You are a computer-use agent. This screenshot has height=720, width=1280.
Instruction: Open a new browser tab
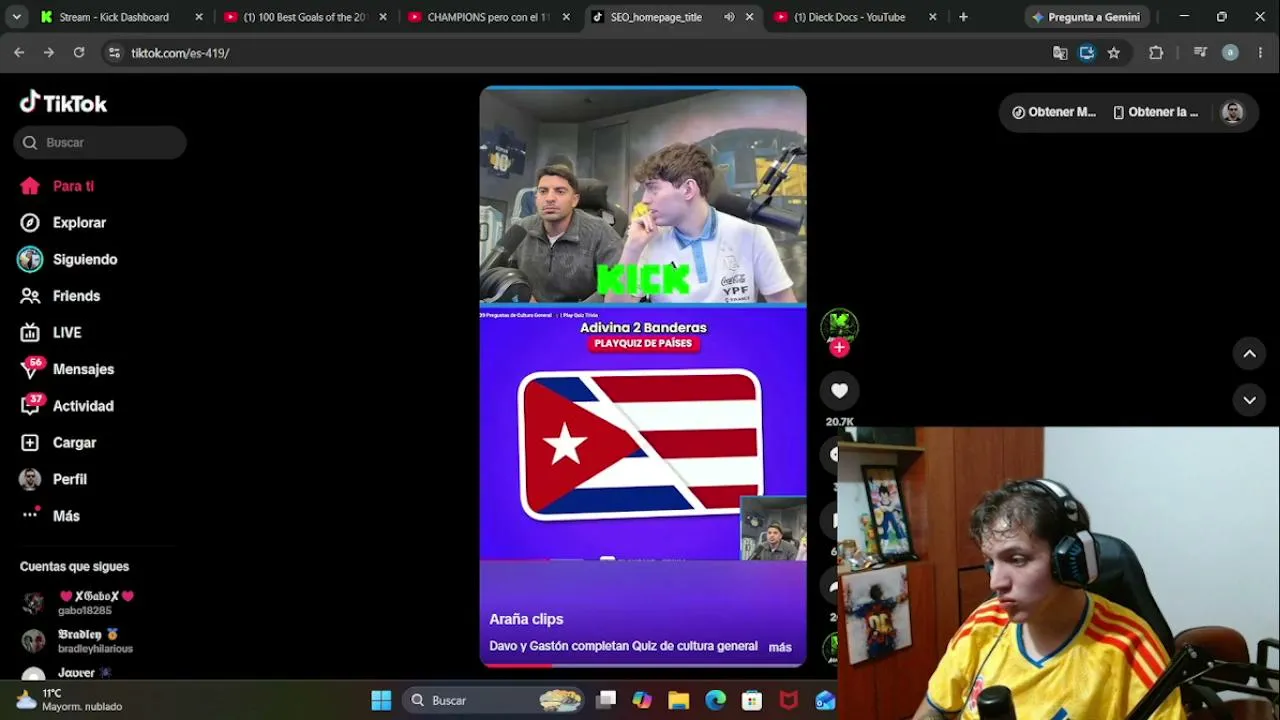[963, 17]
